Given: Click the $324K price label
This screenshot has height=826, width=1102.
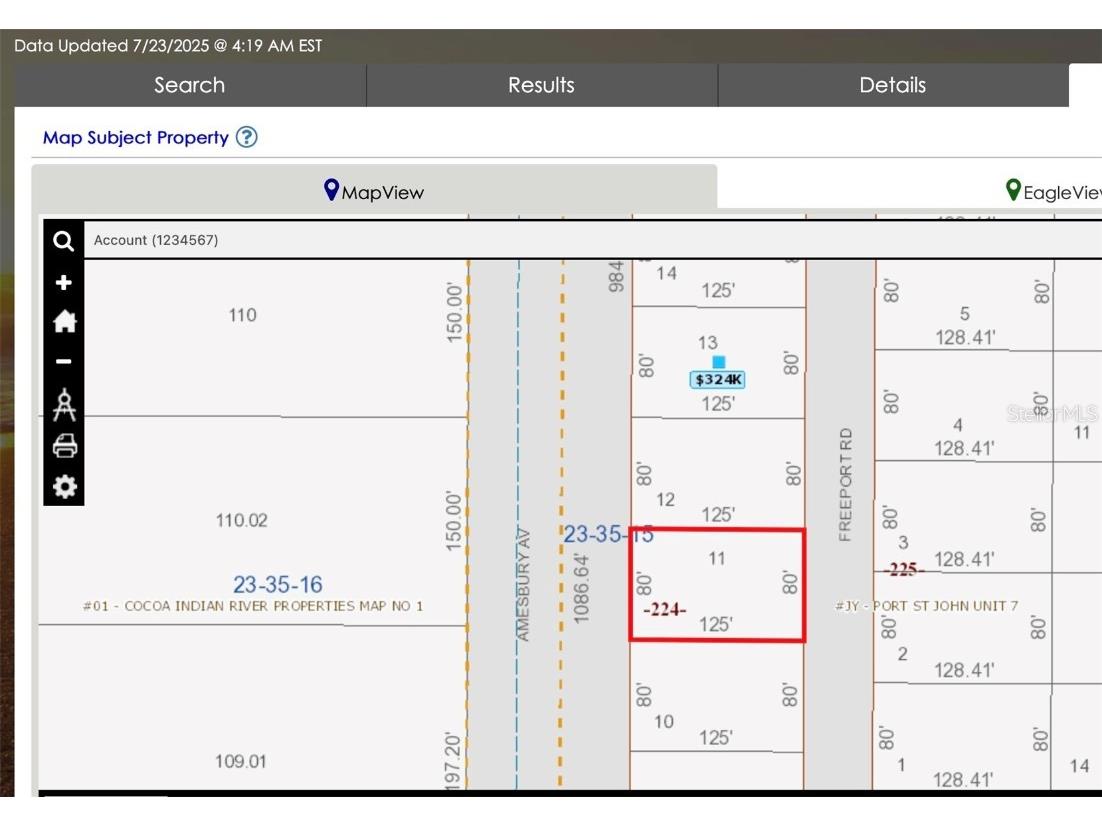Looking at the screenshot, I should pos(718,380).
